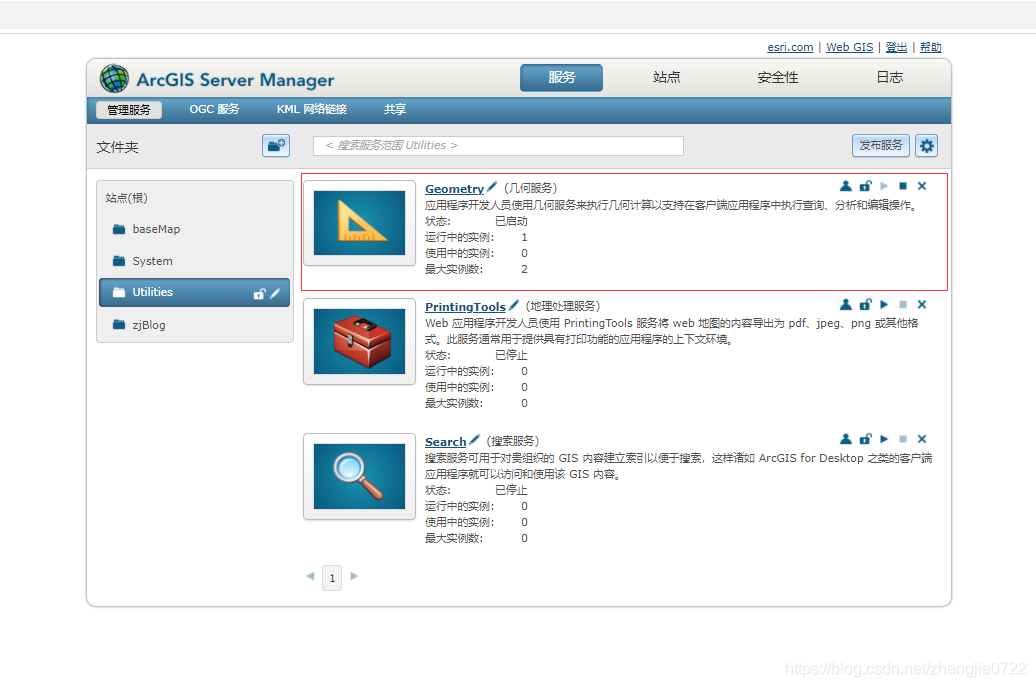Open the baseMap folder
The image size is (1036, 687).
(156, 229)
